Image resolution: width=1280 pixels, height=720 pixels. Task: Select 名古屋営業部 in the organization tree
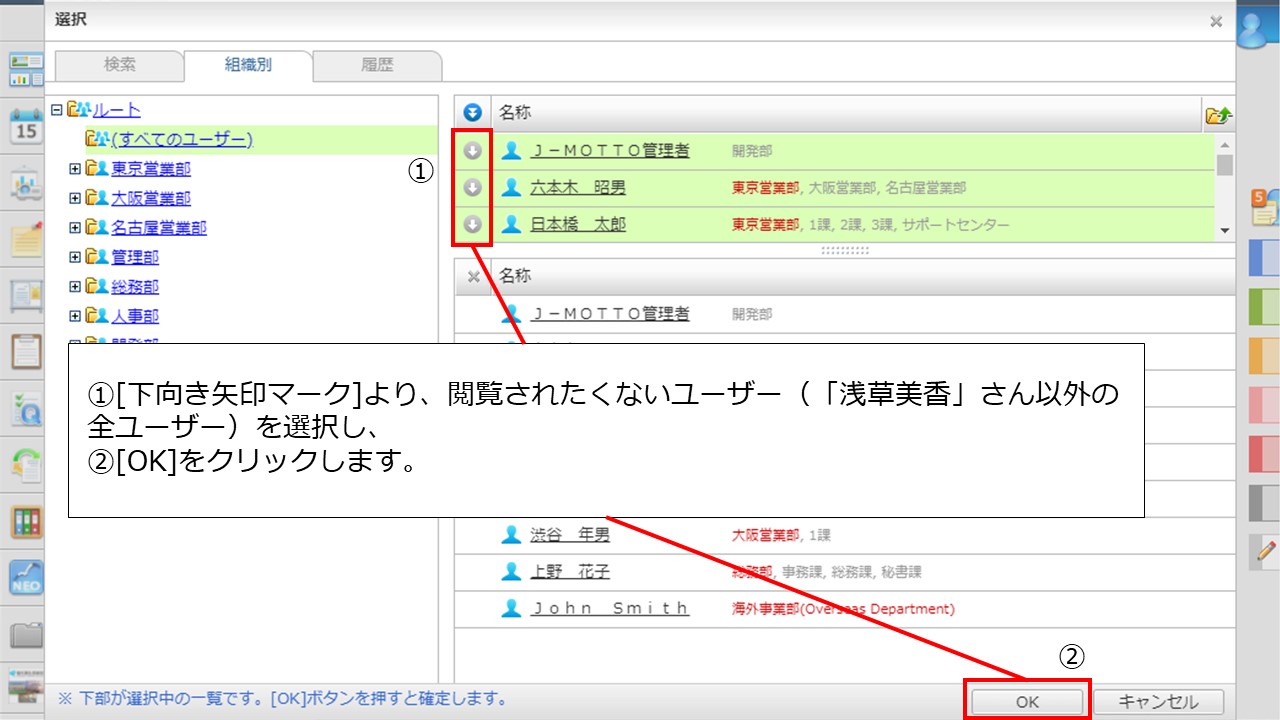(x=158, y=227)
